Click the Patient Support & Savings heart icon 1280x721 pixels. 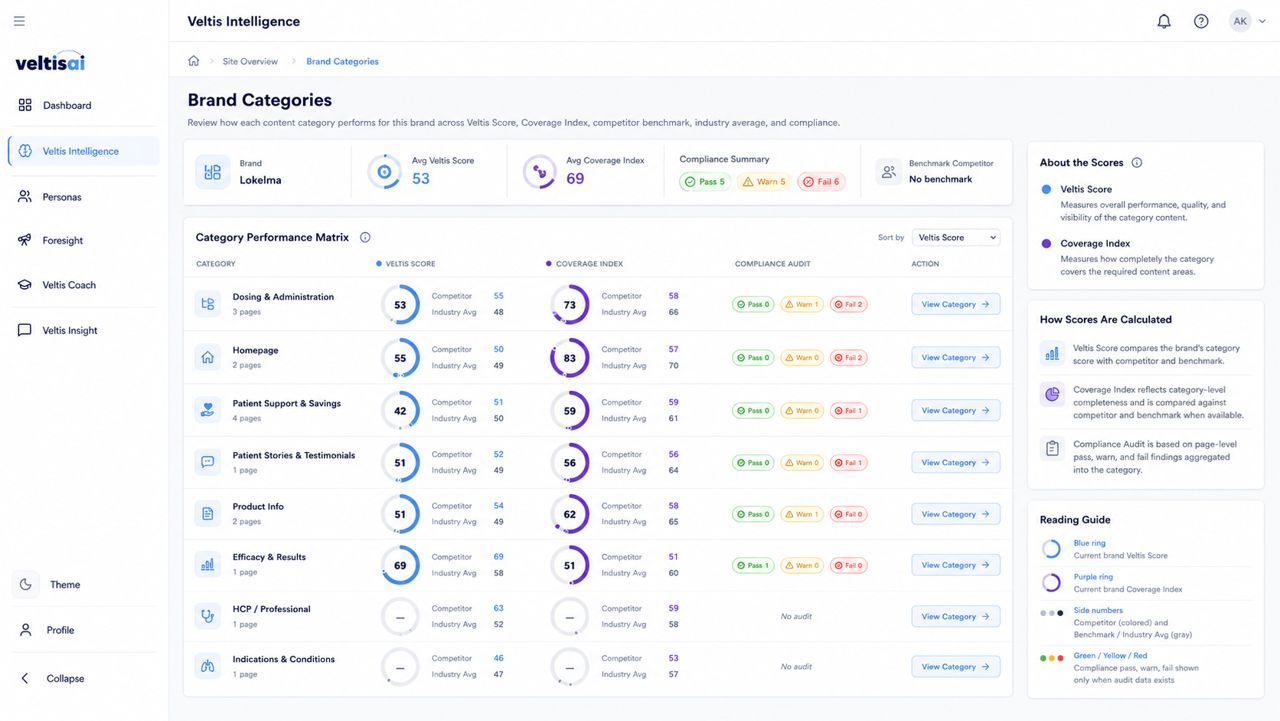pos(208,410)
